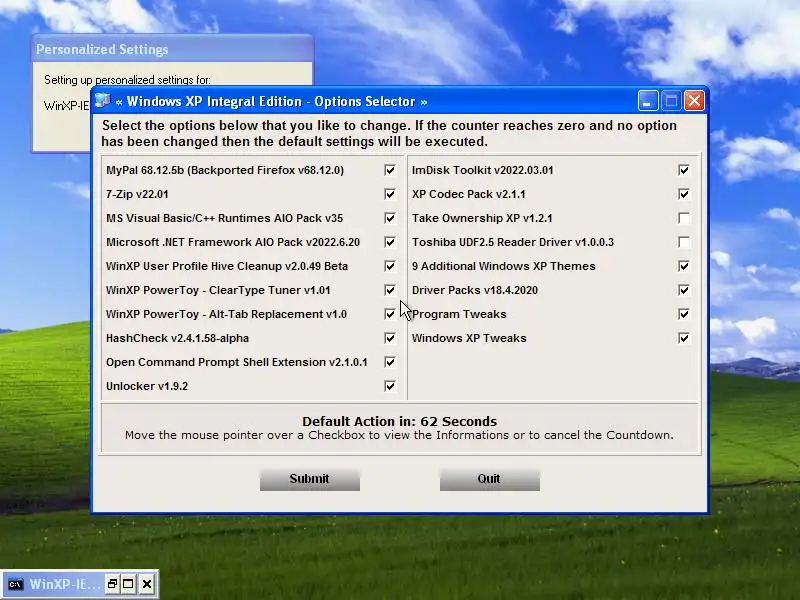This screenshot has width=800, height=600.
Task: Uncheck the MyPal 68.12.5b checkbox
Action: point(390,170)
